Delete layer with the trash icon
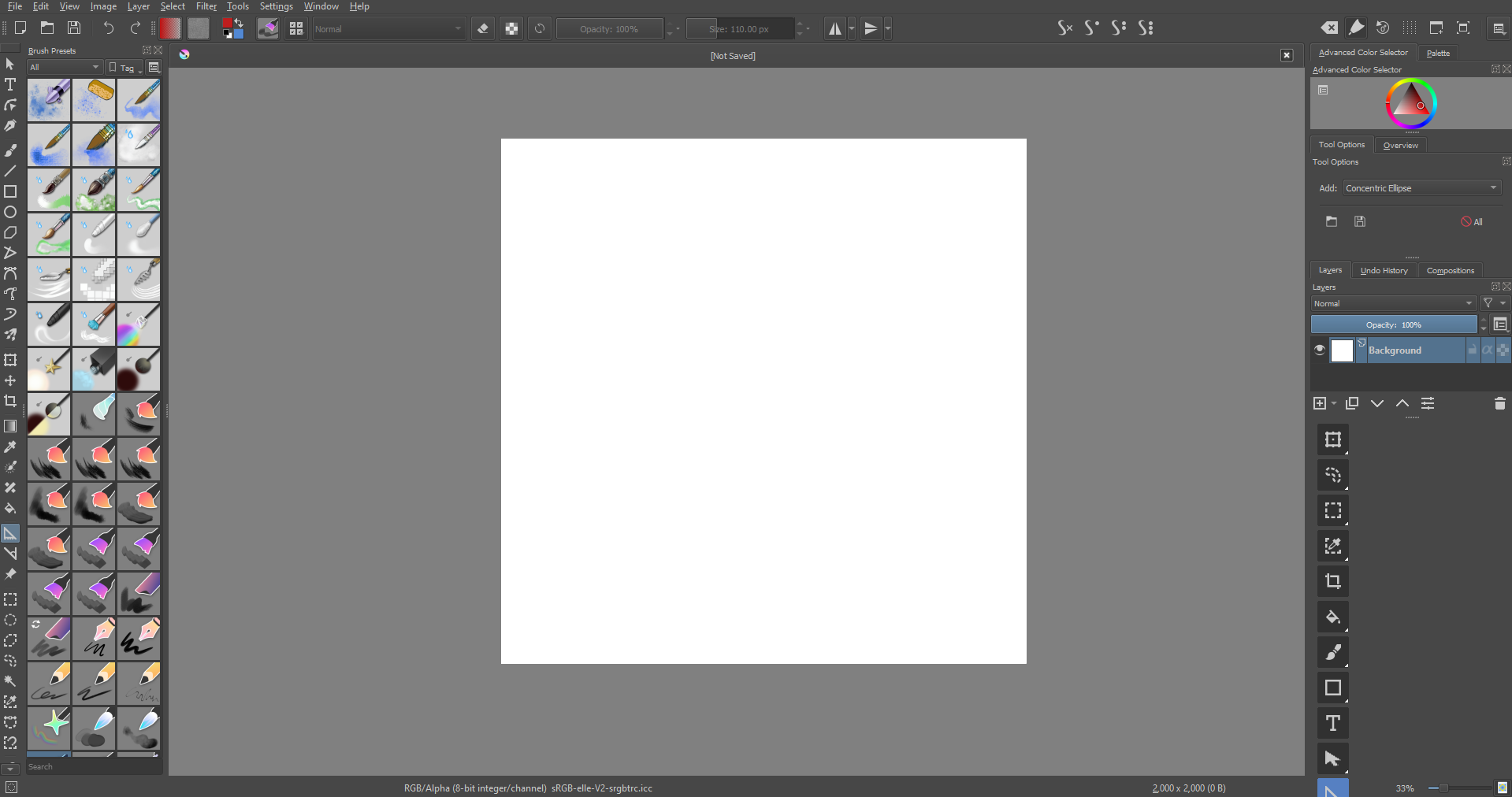Image resolution: width=1512 pixels, height=797 pixels. click(1499, 403)
